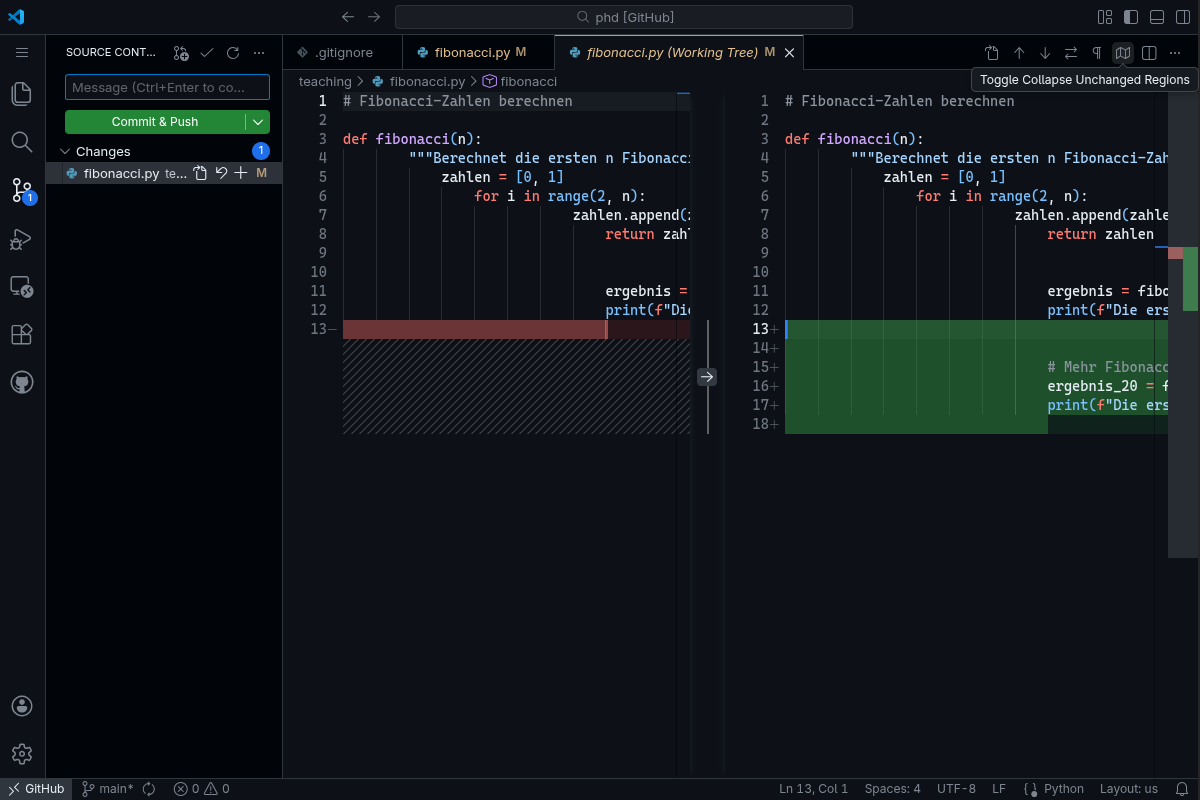Screen dimensions: 1200x800
Task: Click Layout: us in status bar
Action: [x=1129, y=789]
